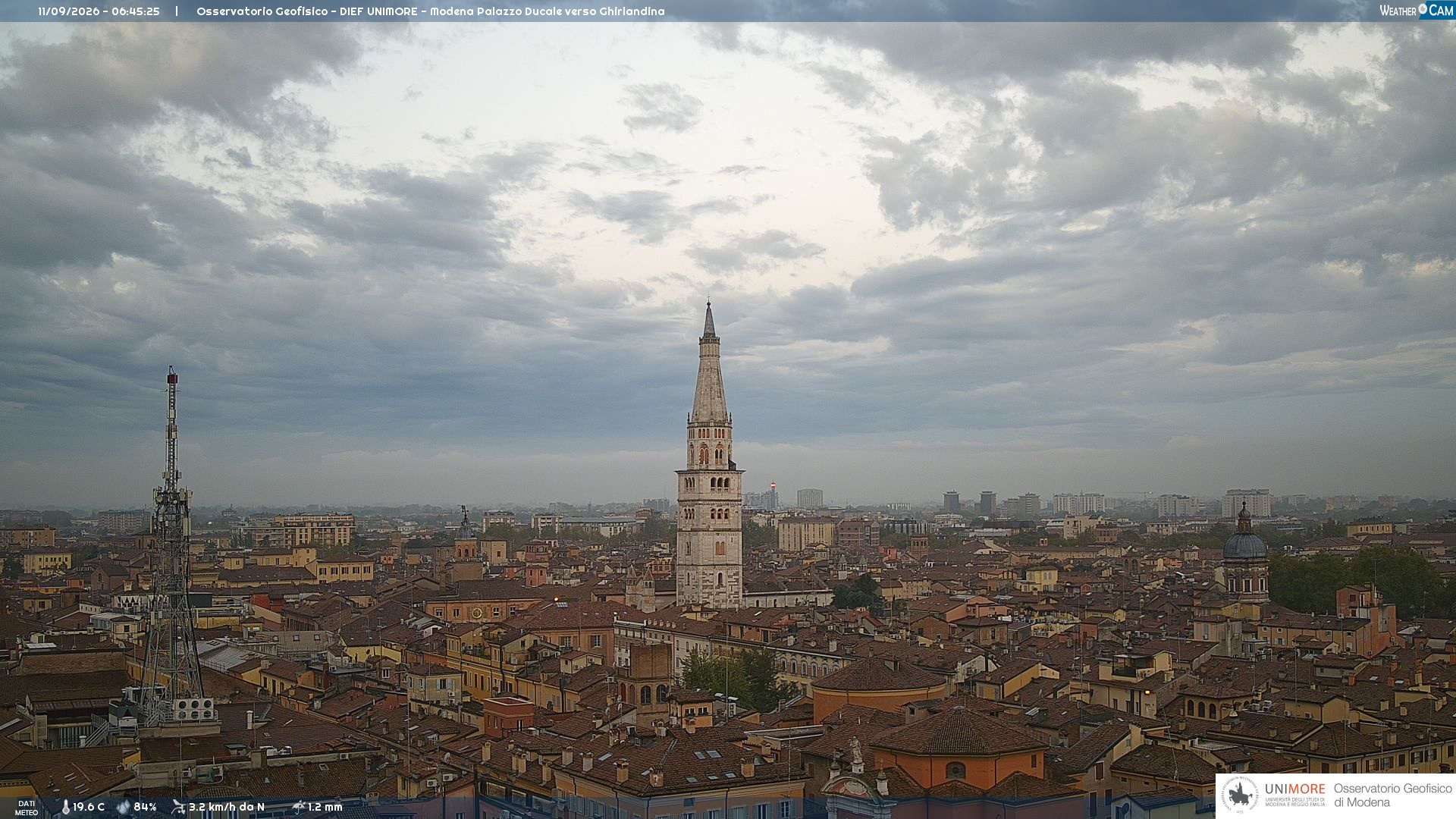
Task: Click the 3.2 km/h da N wind reading
Action: [x=227, y=807]
